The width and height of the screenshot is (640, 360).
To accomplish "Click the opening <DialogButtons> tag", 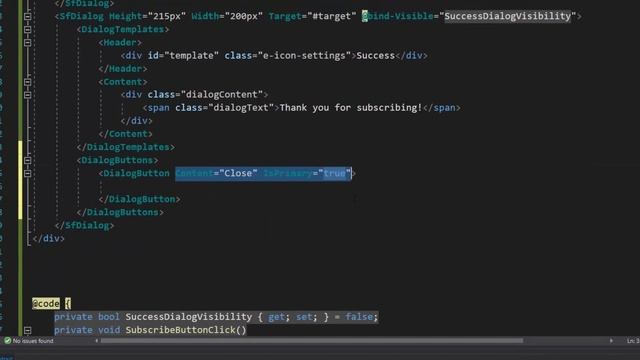I will 118,160.
